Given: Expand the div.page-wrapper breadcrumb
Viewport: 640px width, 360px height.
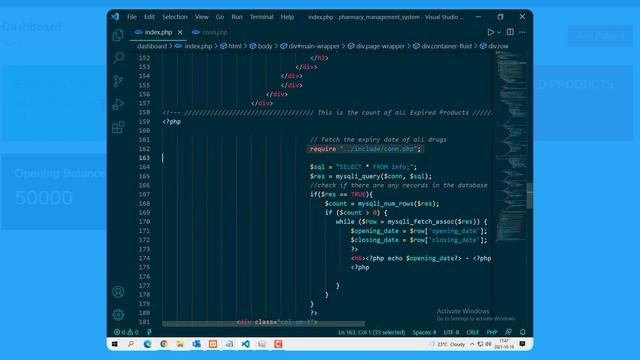Looking at the screenshot, I should coord(377,46).
